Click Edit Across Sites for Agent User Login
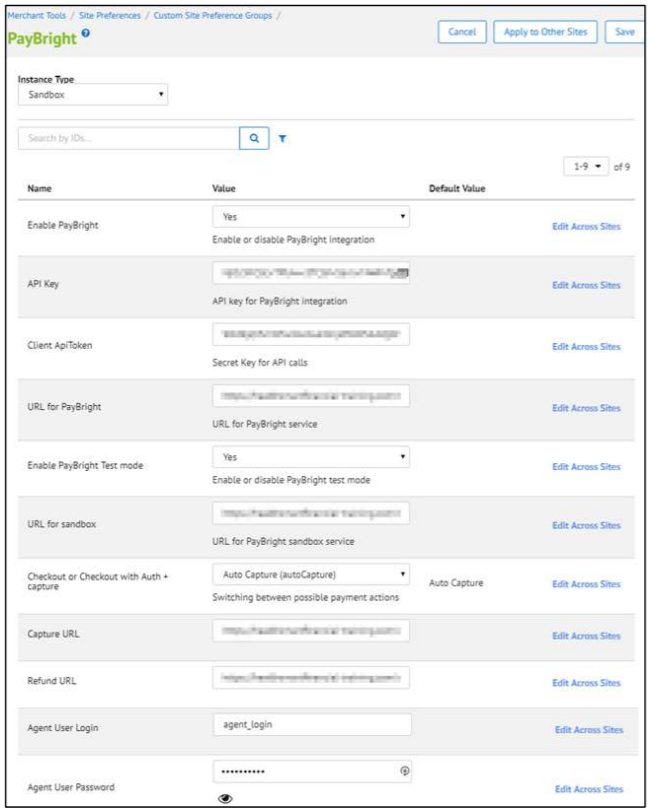Image resolution: width=654 pixels, height=811 pixels. click(x=589, y=730)
